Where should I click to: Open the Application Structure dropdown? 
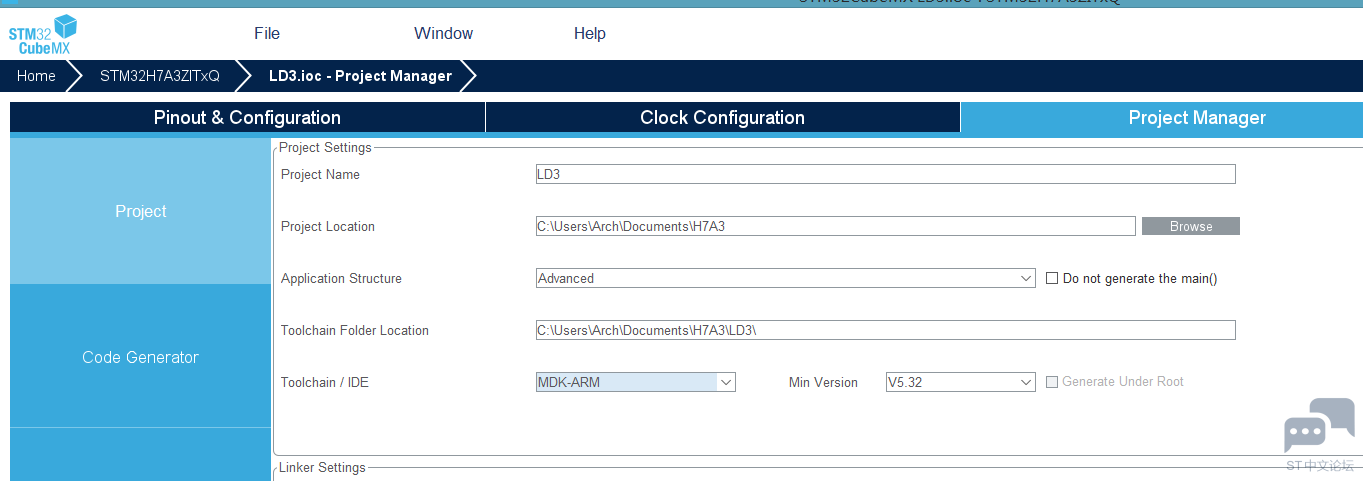click(786, 278)
